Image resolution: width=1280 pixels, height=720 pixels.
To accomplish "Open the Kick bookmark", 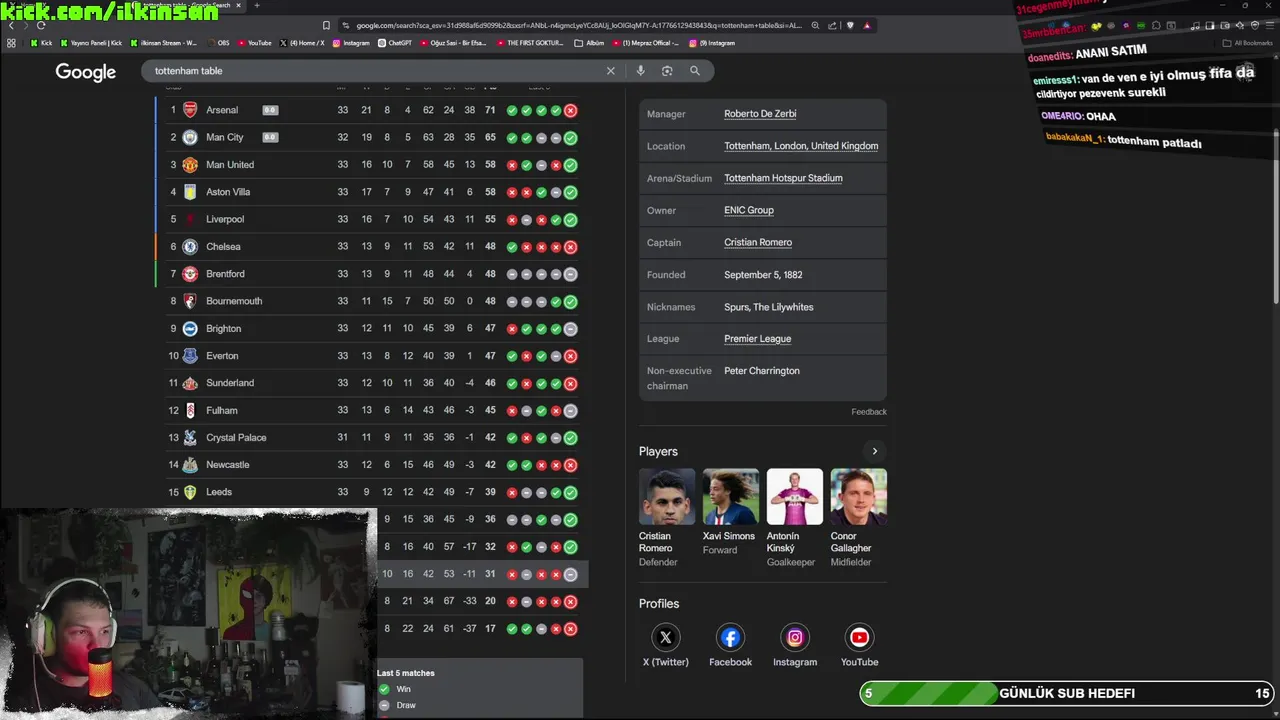I will tap(41, 43).
